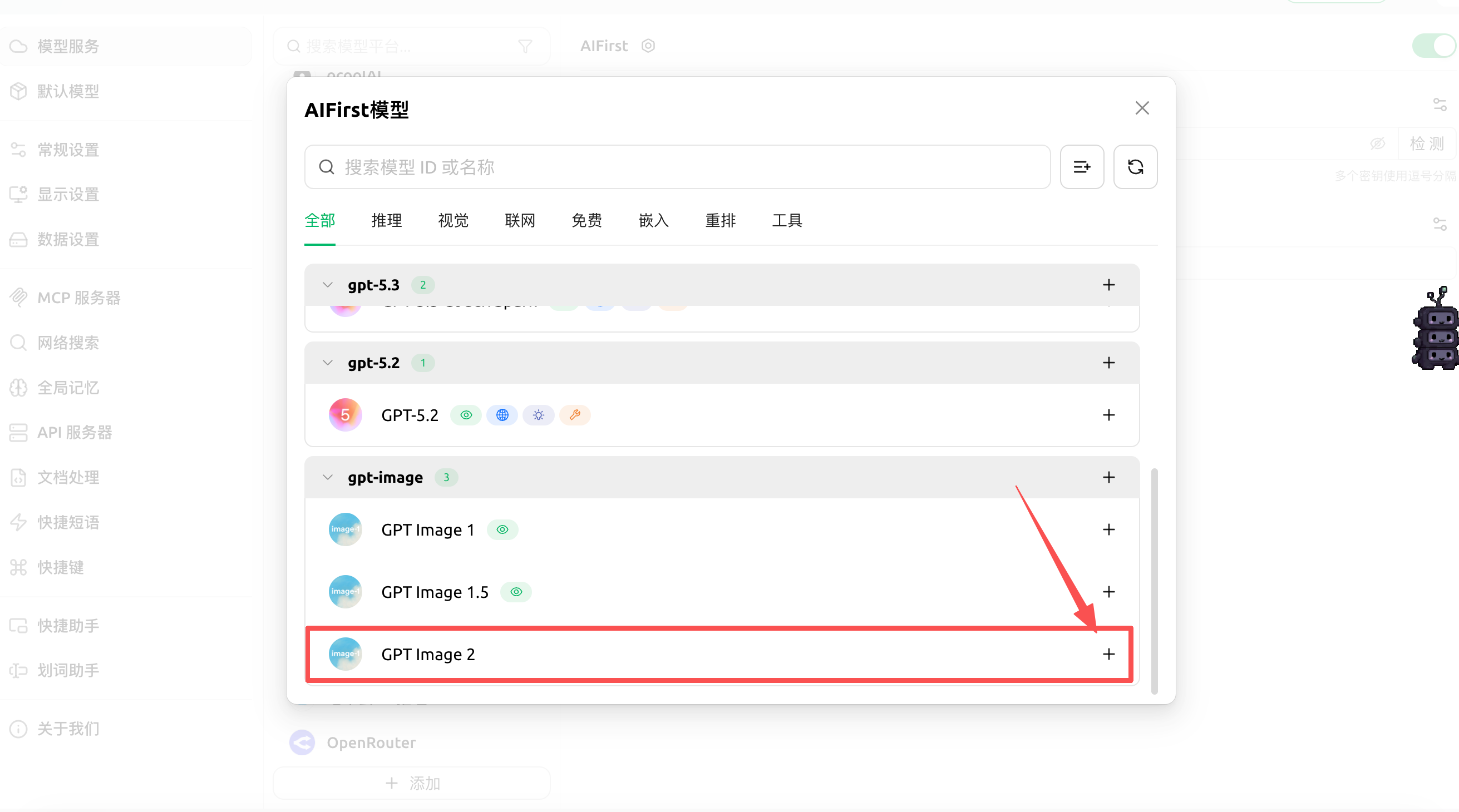The image size is (1459, 812).
Task: Open 默认模型 in settings sidebar
Action: [x=126, y=91]
